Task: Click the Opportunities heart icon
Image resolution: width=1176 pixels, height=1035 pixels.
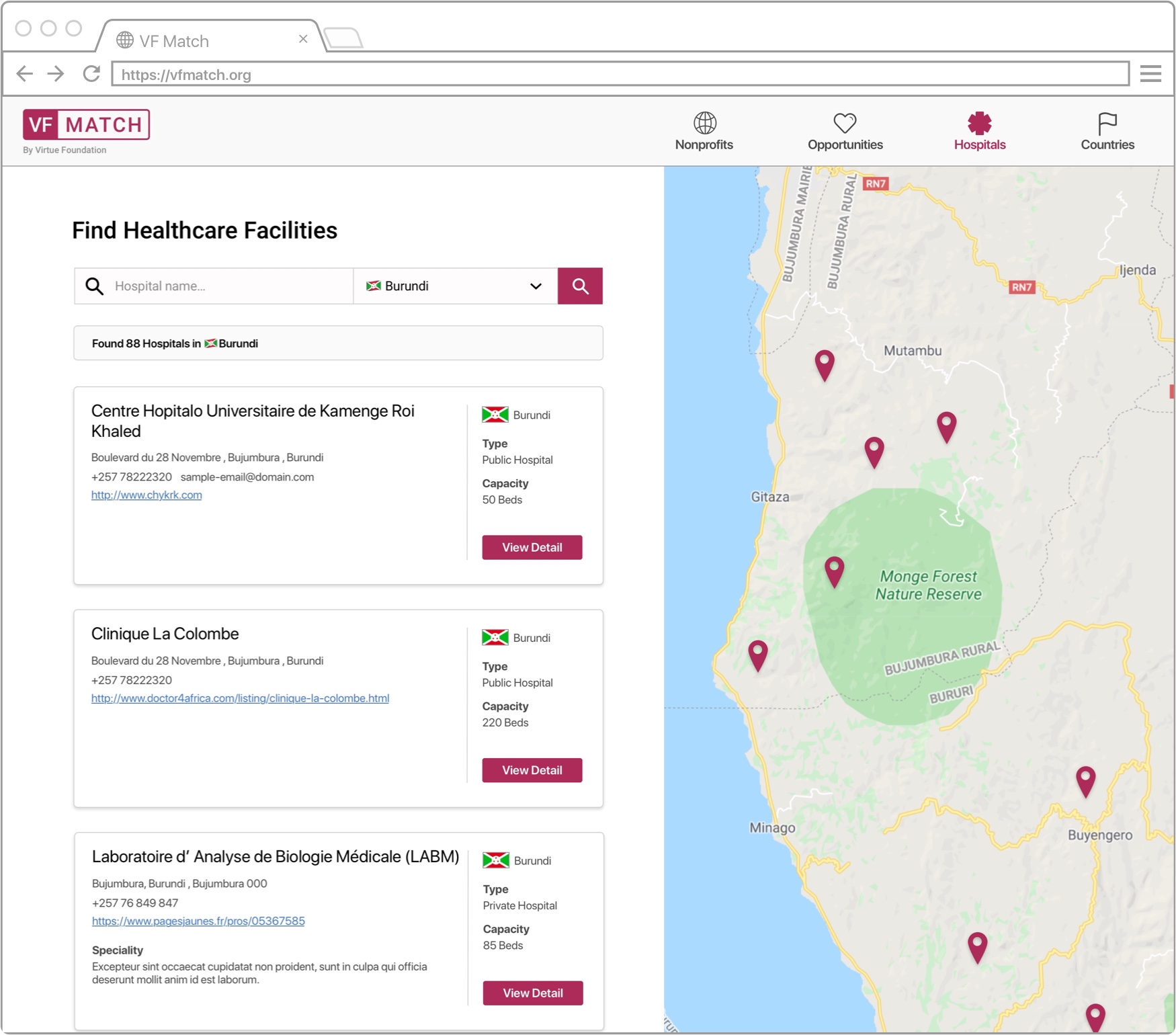Action: (845, 124)
